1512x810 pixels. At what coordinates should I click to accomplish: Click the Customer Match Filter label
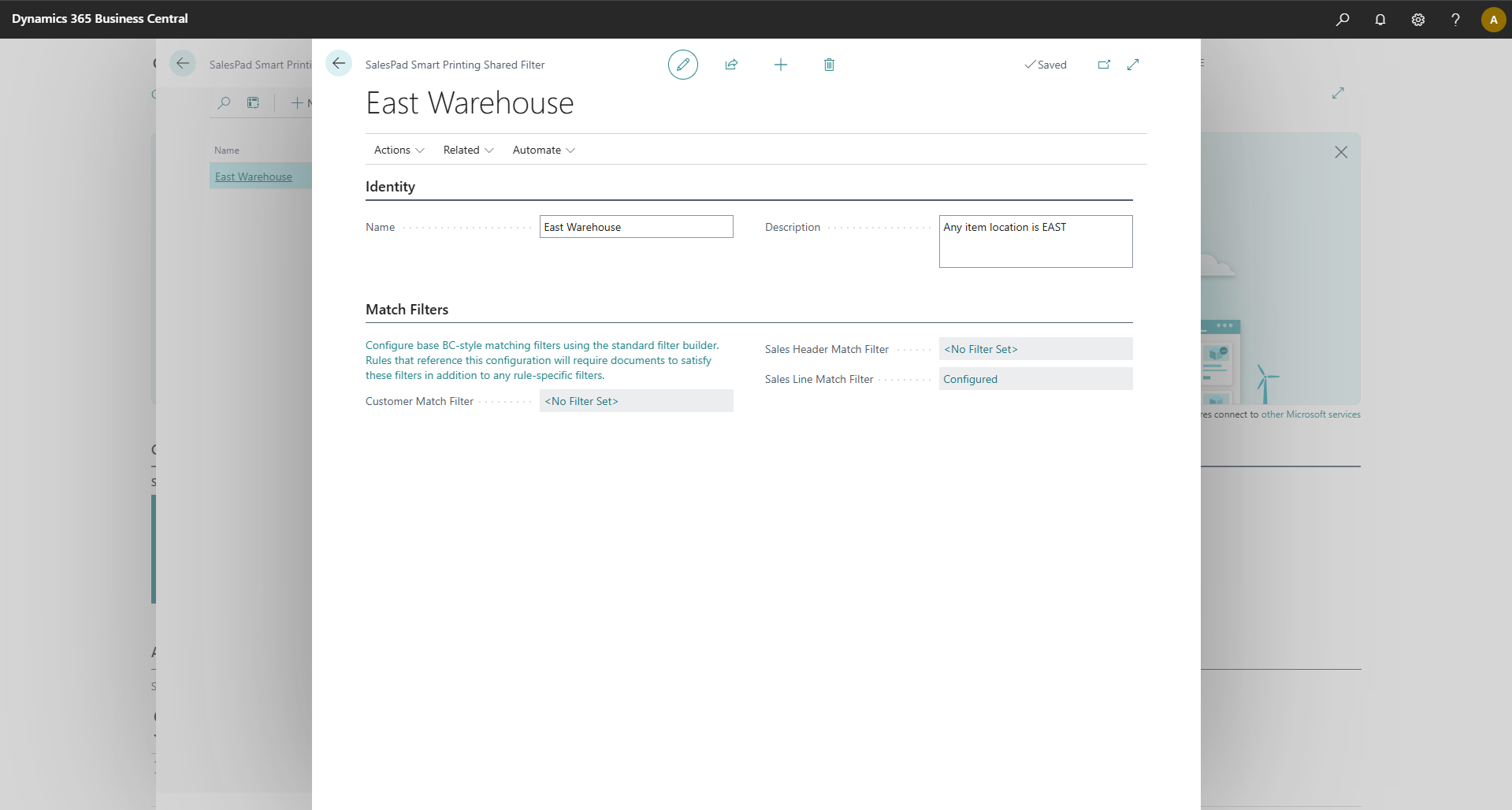[x=419, y=401]
